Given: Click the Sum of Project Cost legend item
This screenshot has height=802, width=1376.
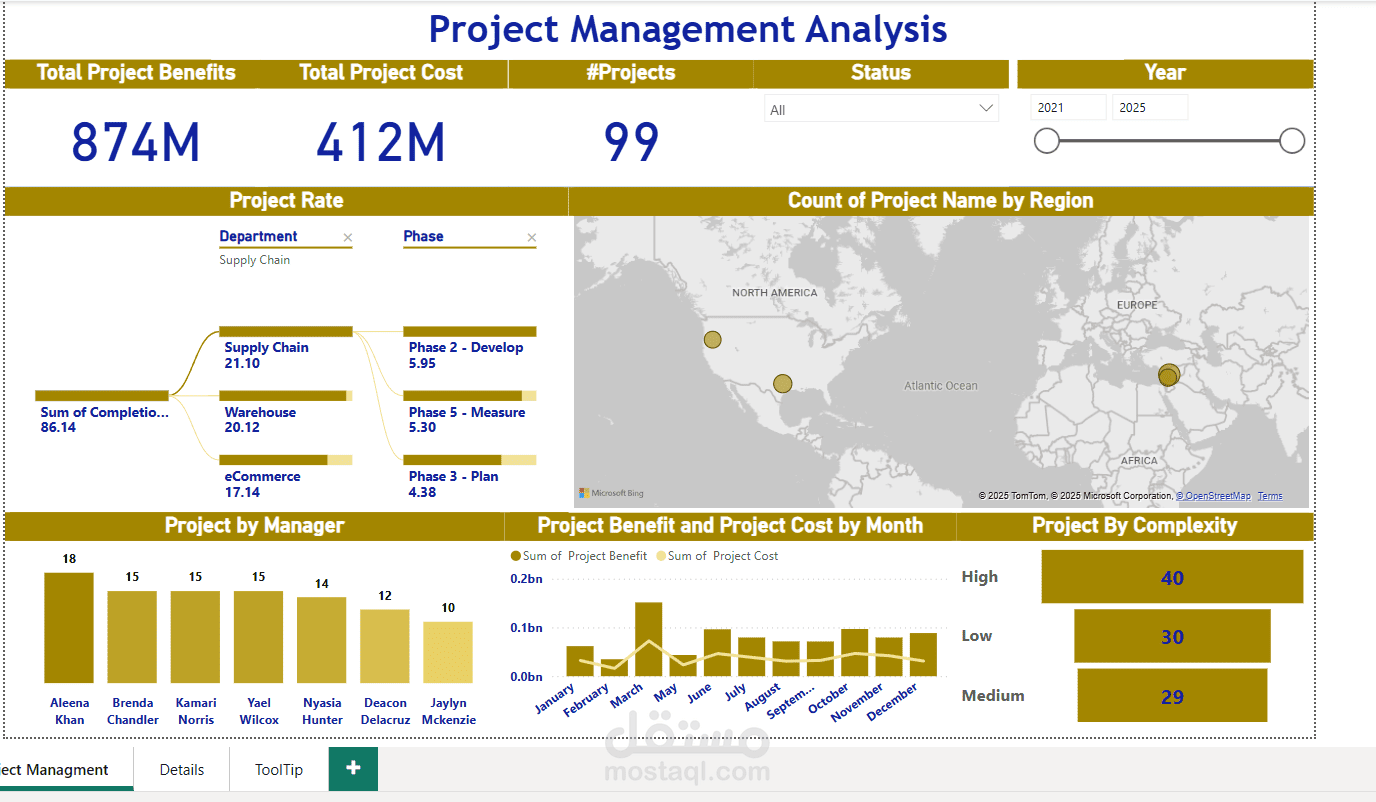Looking at the screenshot, I should pyautogui.click(x=716, y=556).
